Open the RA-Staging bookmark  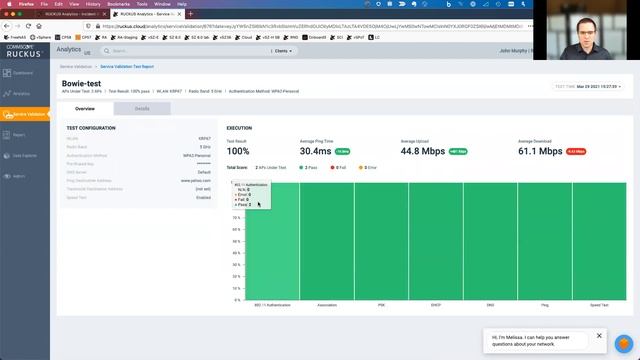(x=124, y=37)
